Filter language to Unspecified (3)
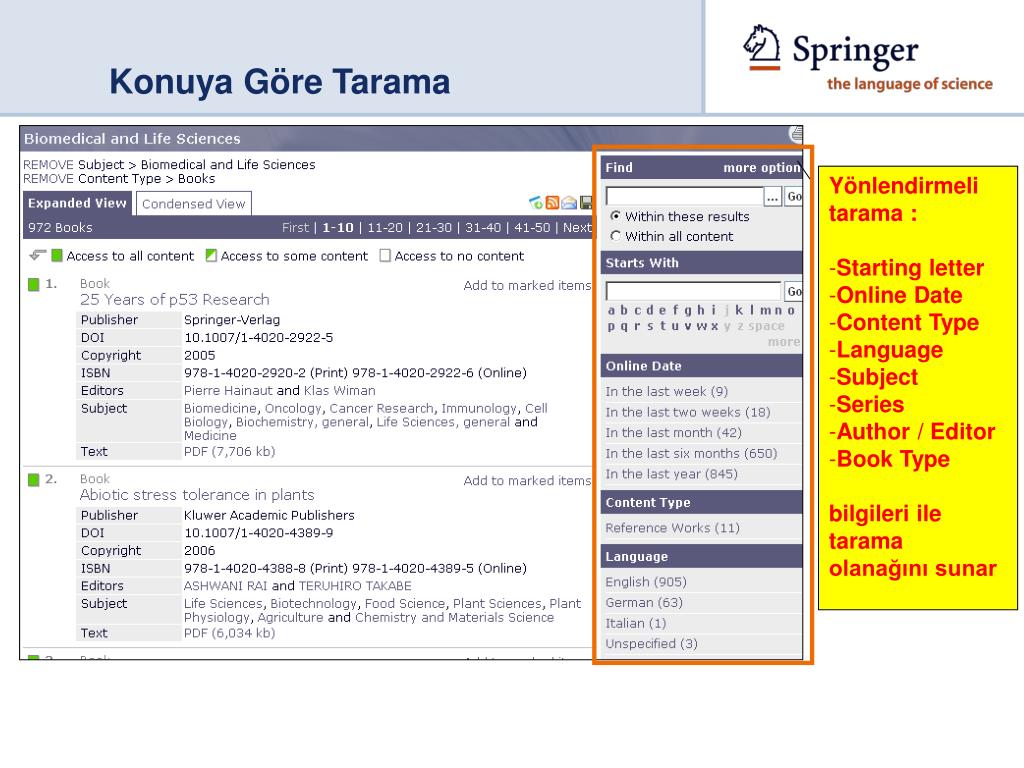This screenshot has height=768, width=1024. pyautogui.click(x=651, y=643)
